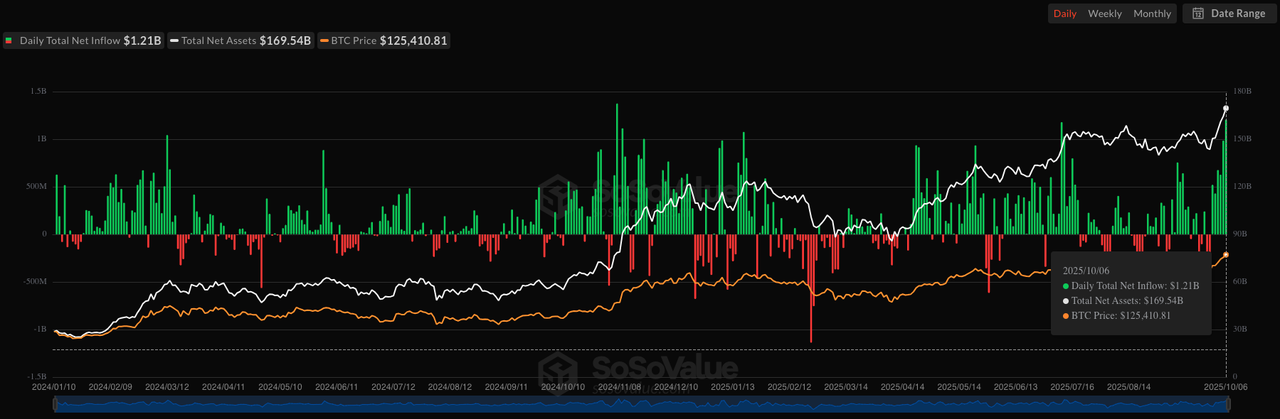The height and width of the screenshot is (419, 1280).
Task: Open the Date Range picker
Action: click(1228, 13)
